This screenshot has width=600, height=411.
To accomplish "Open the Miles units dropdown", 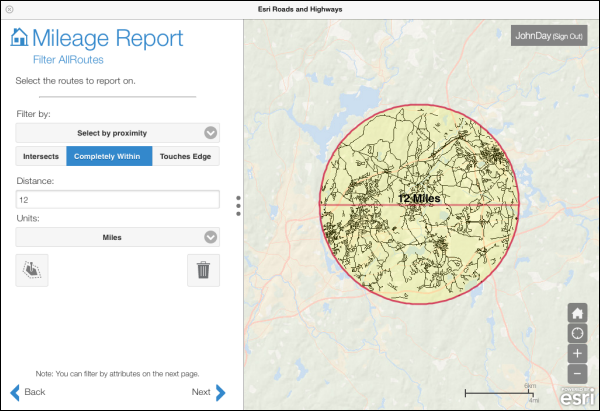I will [118, 237].
